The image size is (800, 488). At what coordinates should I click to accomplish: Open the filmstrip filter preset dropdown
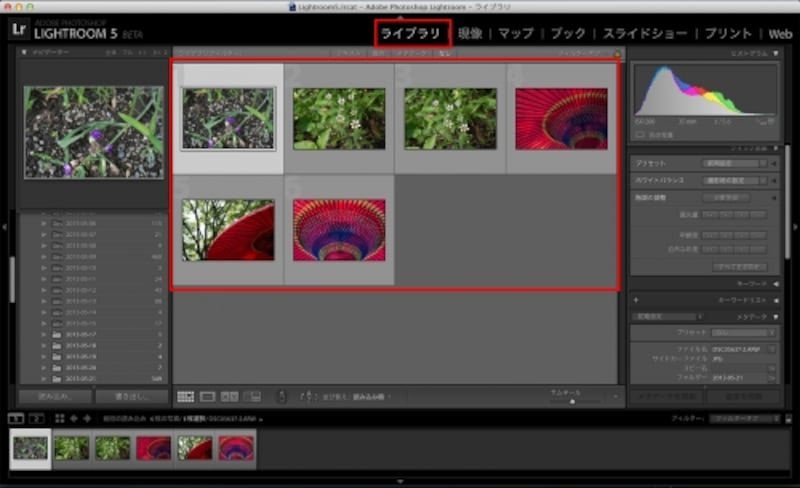[744, 419]
